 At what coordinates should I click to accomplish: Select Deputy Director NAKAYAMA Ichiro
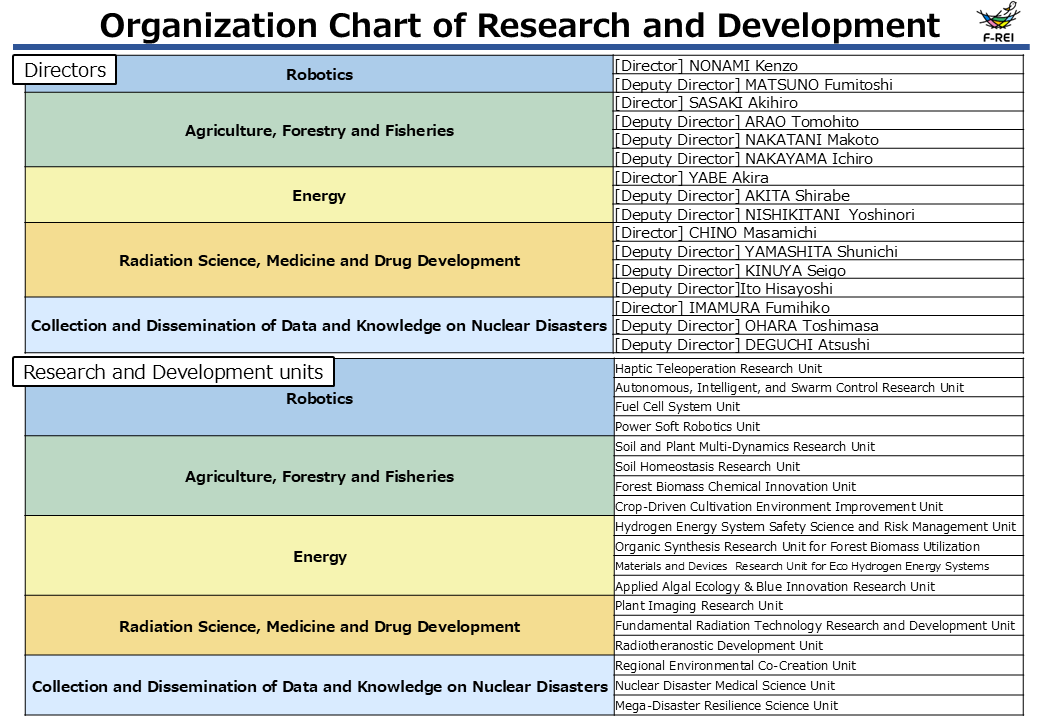click(x=743, y=159)
